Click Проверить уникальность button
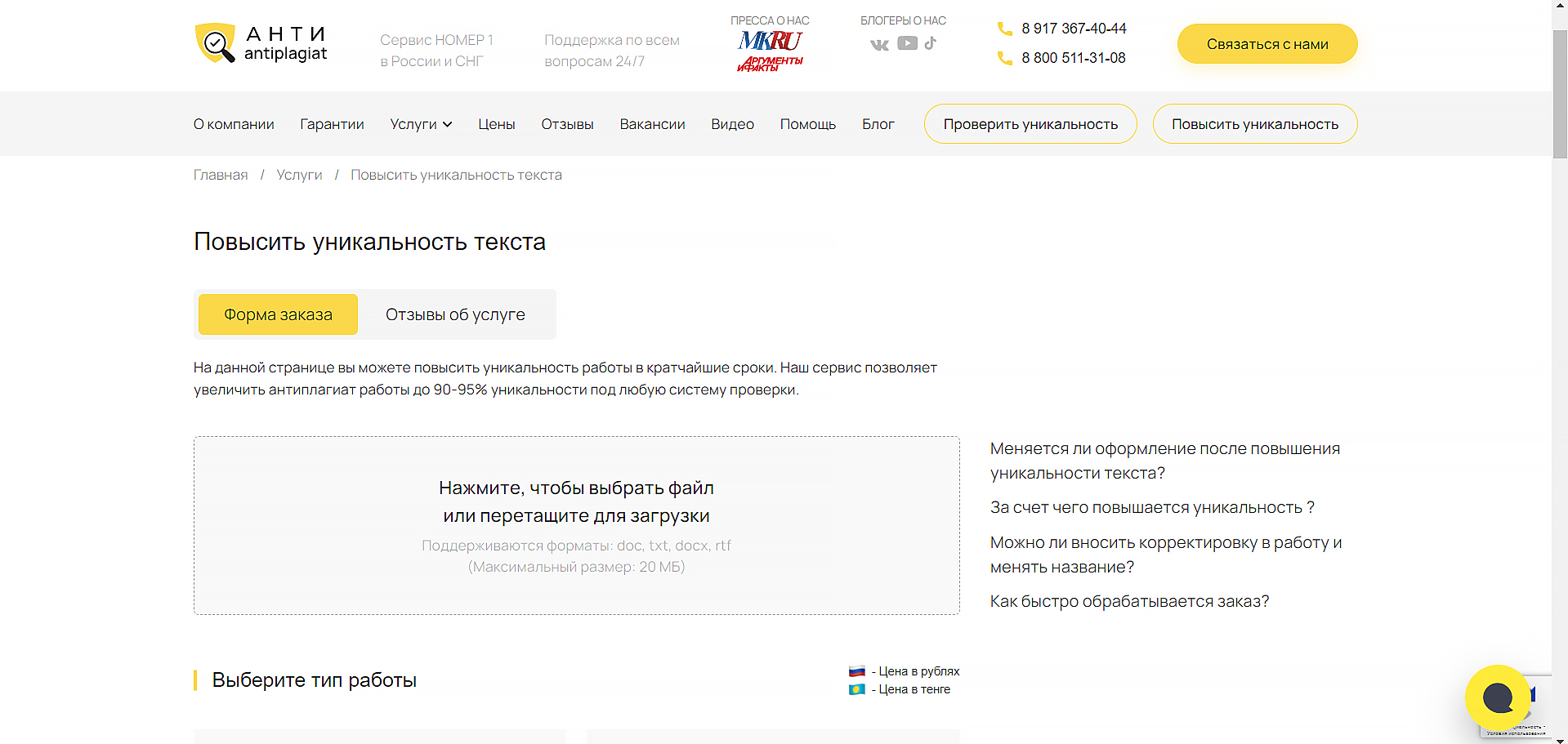Viewport: 1568px width, 744px height. [1030, 124]
